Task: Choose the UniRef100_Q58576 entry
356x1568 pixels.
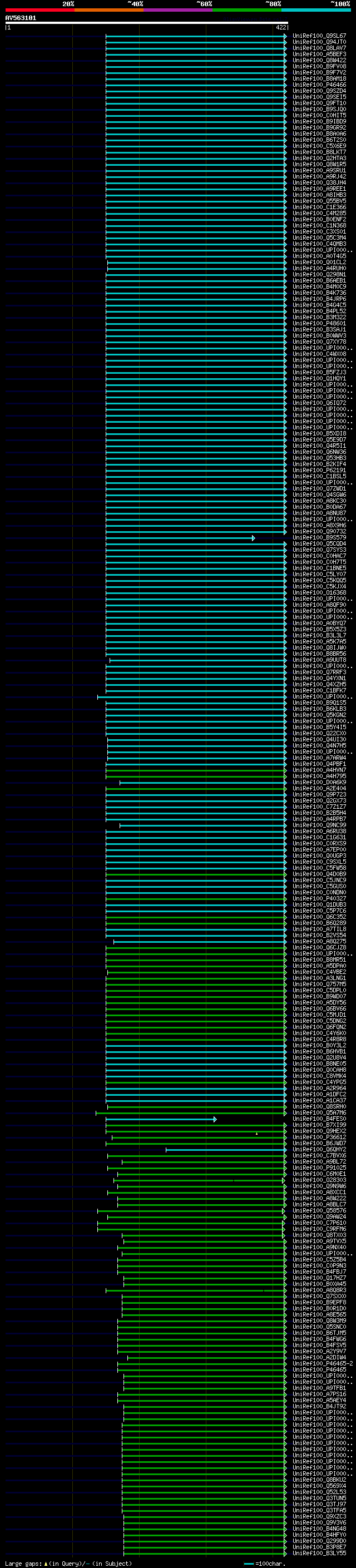Action: [x=319, y=1211]
